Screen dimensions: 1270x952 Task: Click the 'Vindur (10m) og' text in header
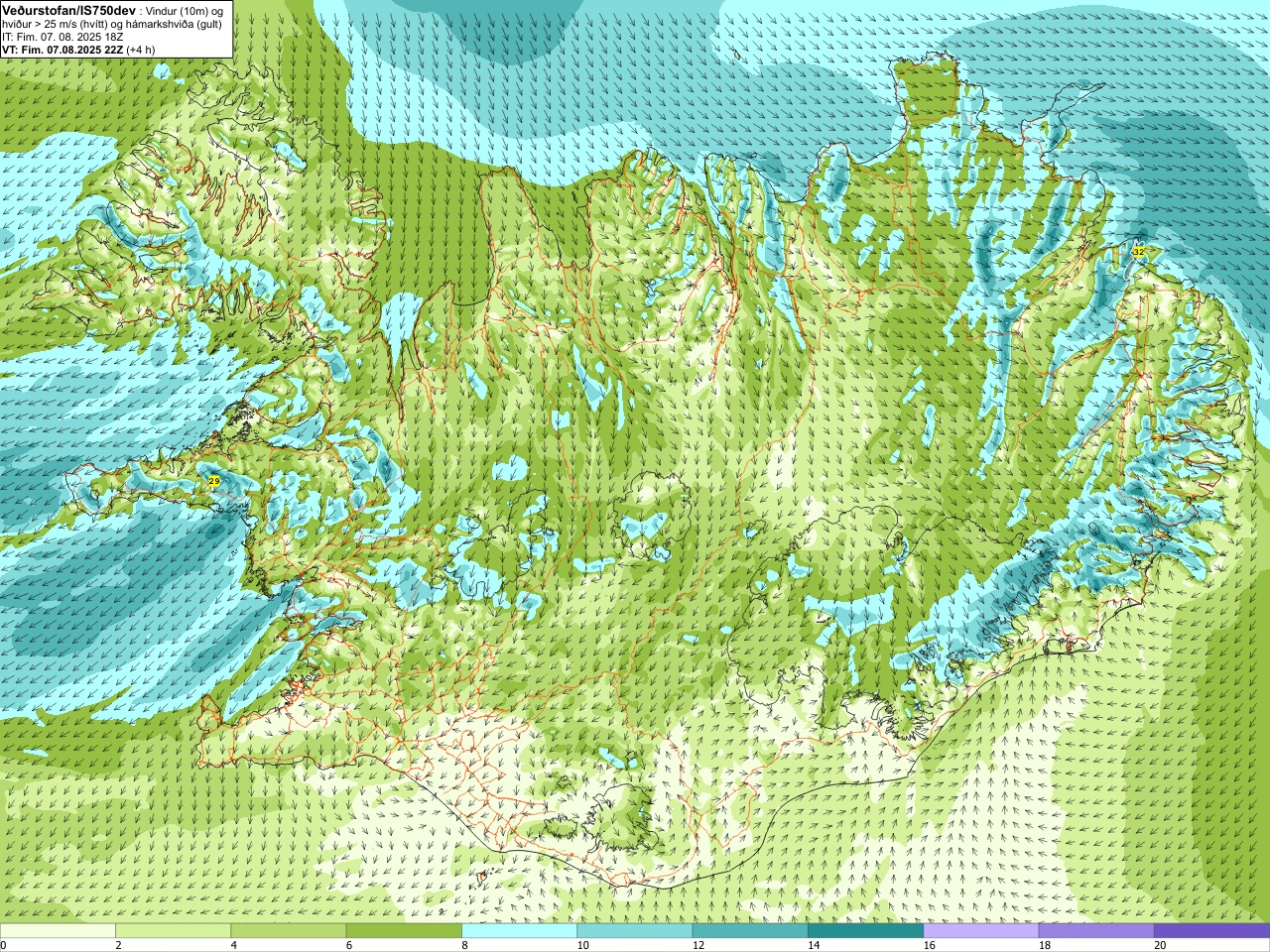[184, 10]
